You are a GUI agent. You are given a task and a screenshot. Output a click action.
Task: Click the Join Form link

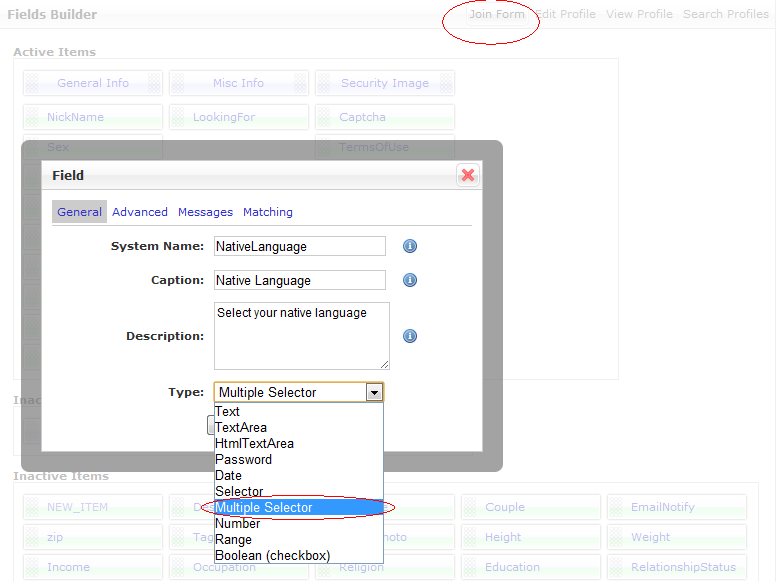click(497, 14)
